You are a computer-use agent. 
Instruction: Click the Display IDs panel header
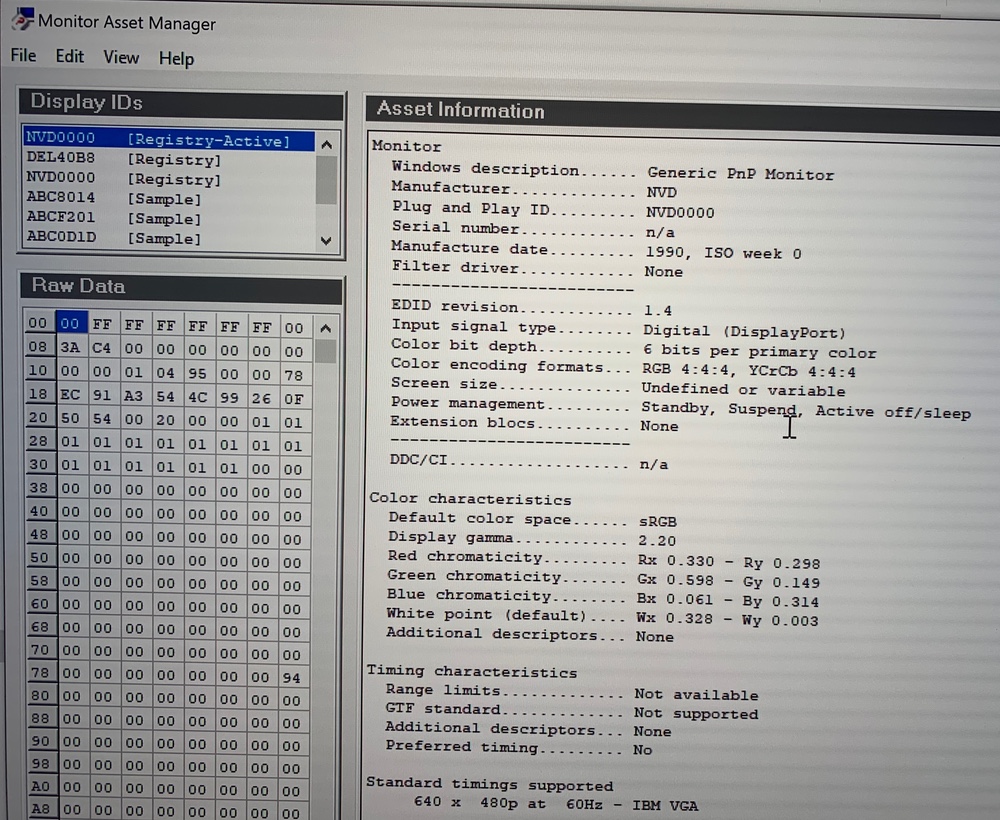click(182, 104)
